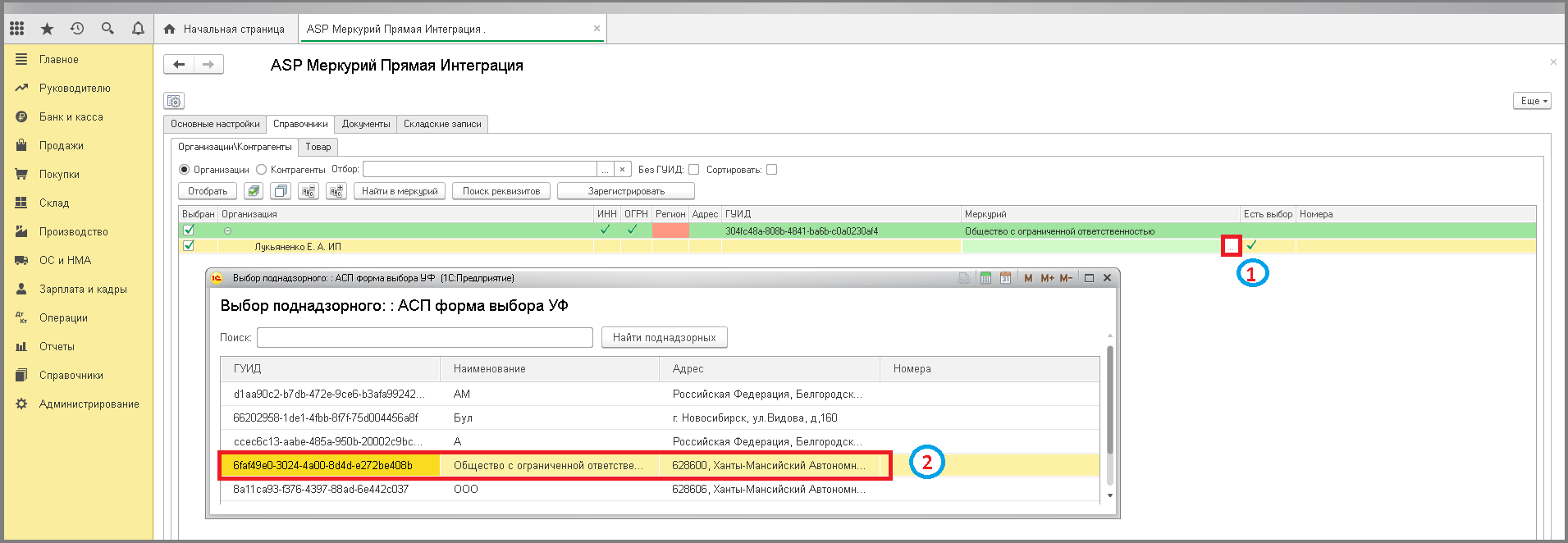Image resolution: width=1568 pixels, height=543 pixels.
Task: Switch to the Документы tab
Action: (365, 124)
